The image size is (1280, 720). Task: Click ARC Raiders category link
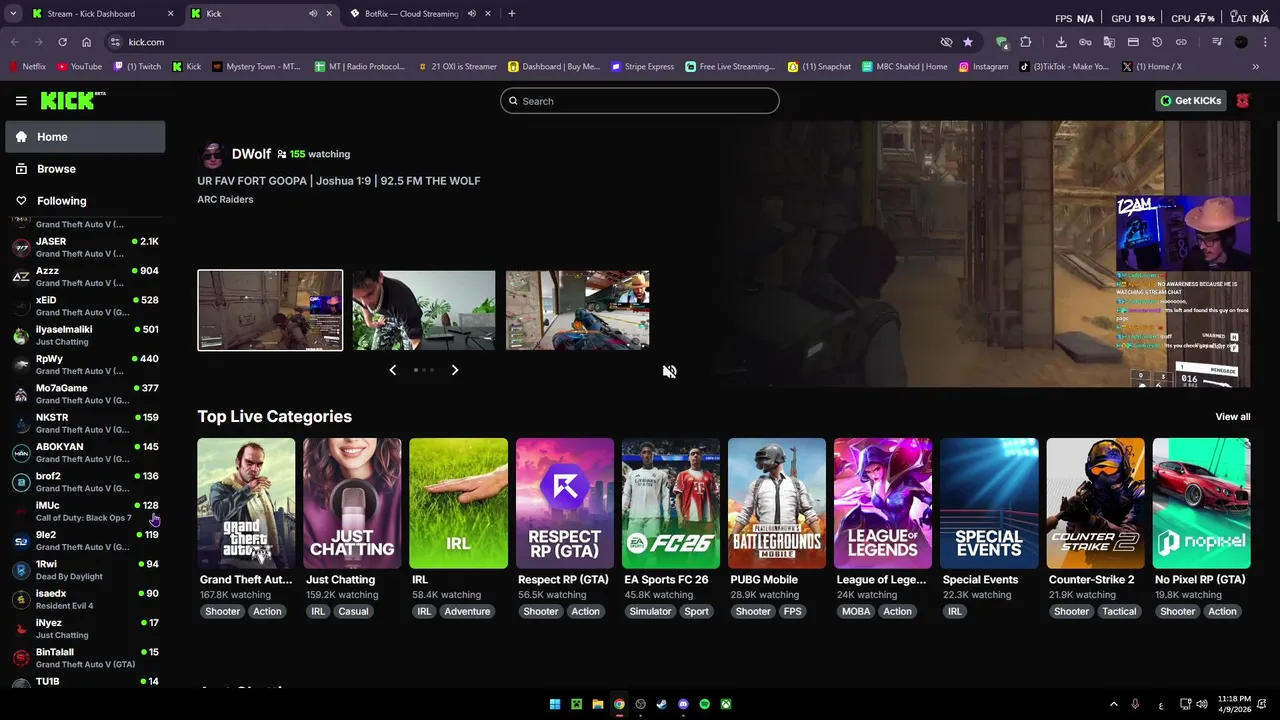[x=225, y=199]
